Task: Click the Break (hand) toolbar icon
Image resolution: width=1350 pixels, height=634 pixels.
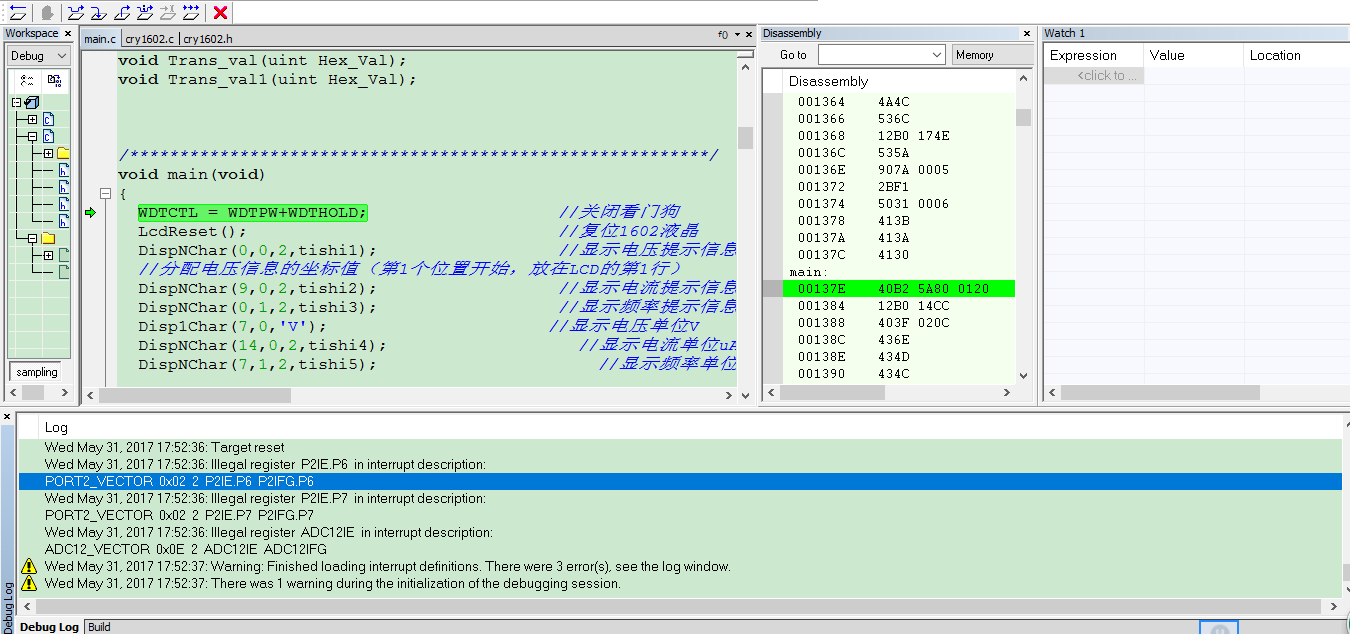Action: (x=47, y=13)
